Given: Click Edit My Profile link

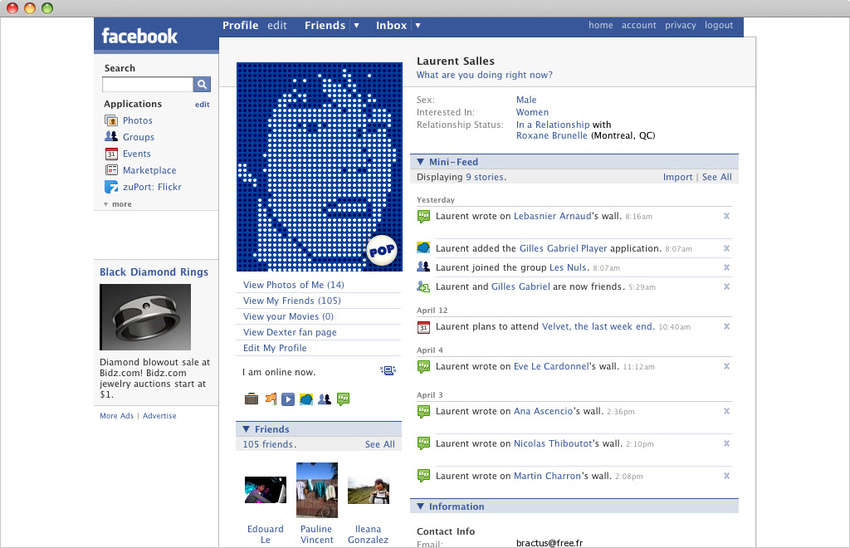Looking at the screenshot, I should tap(275, 348).
